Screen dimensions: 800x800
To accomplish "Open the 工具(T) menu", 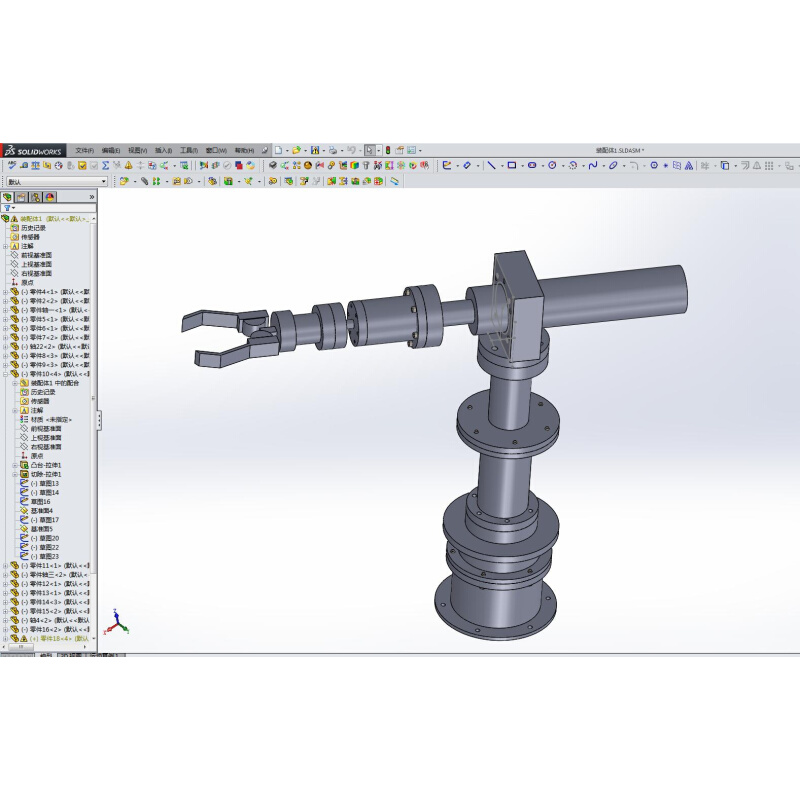I will tap(189, 151).
